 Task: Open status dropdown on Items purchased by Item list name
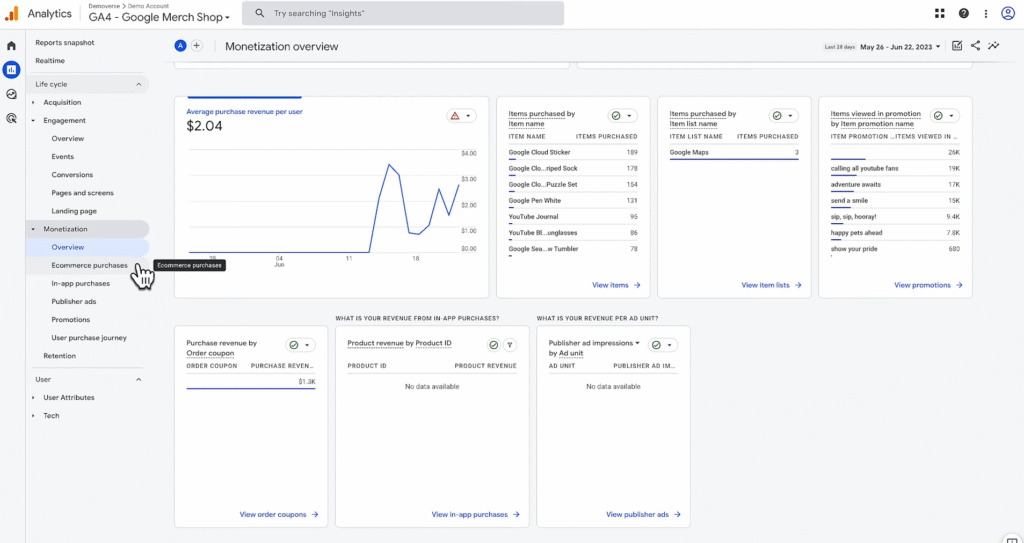[783, 116]
